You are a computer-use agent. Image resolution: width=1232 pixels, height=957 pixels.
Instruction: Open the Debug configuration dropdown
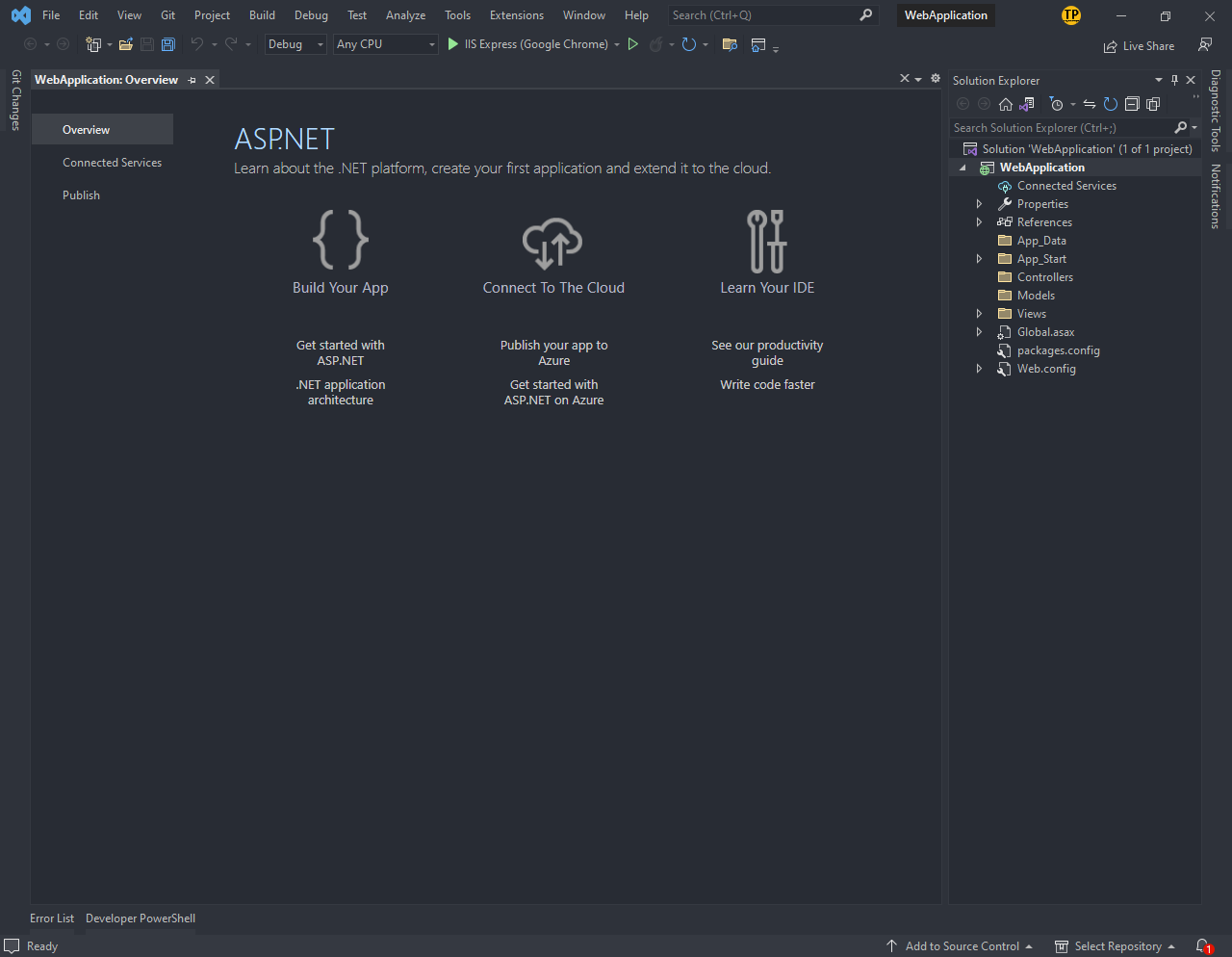[295, 44]
